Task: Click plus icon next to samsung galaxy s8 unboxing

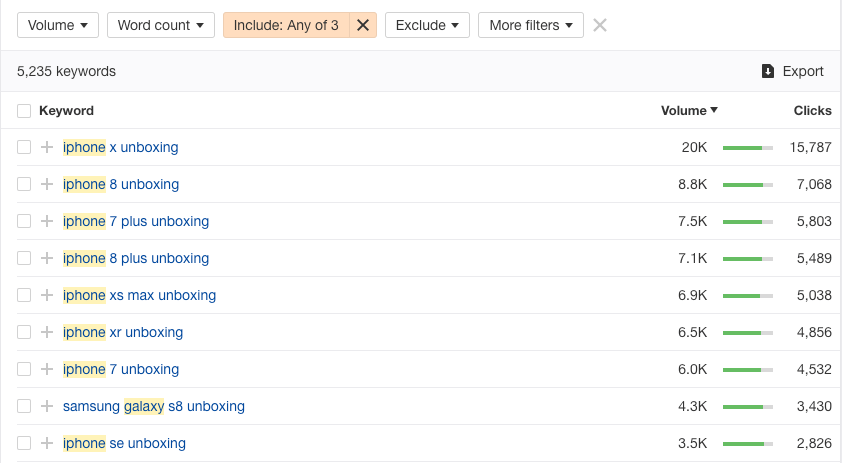Action: (x=46, y=407)
